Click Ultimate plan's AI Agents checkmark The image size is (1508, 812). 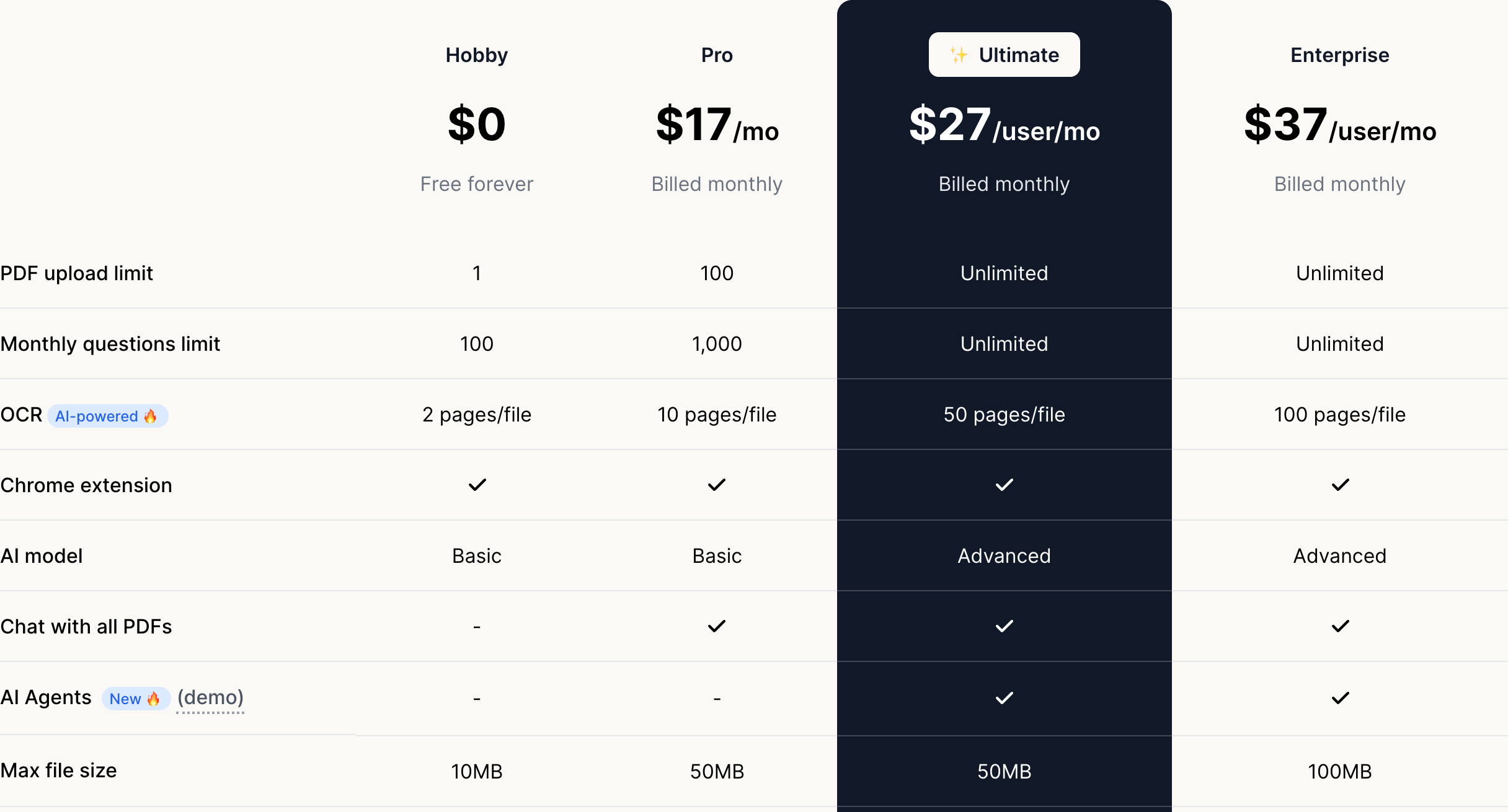click(x=1005, y=698)
